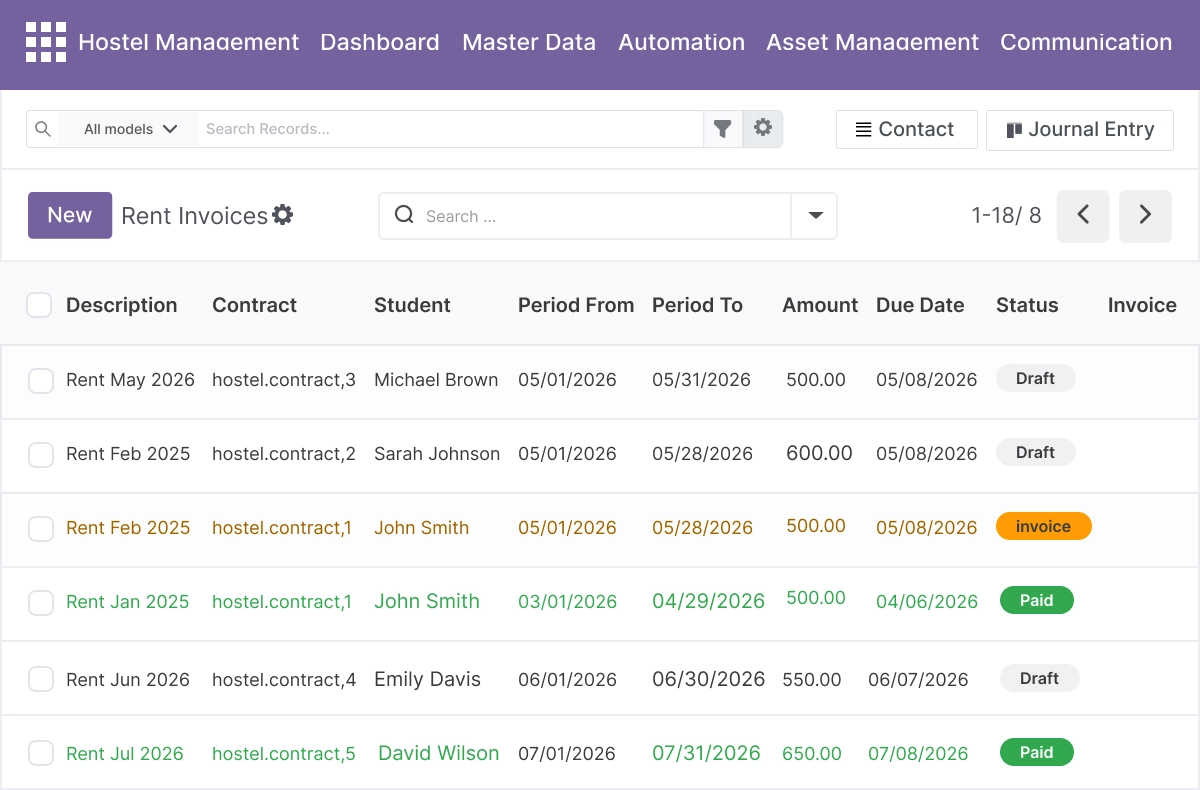Open the gear settings beside filter
This screenshot has width=1200, height=790.
click(763, 128)
